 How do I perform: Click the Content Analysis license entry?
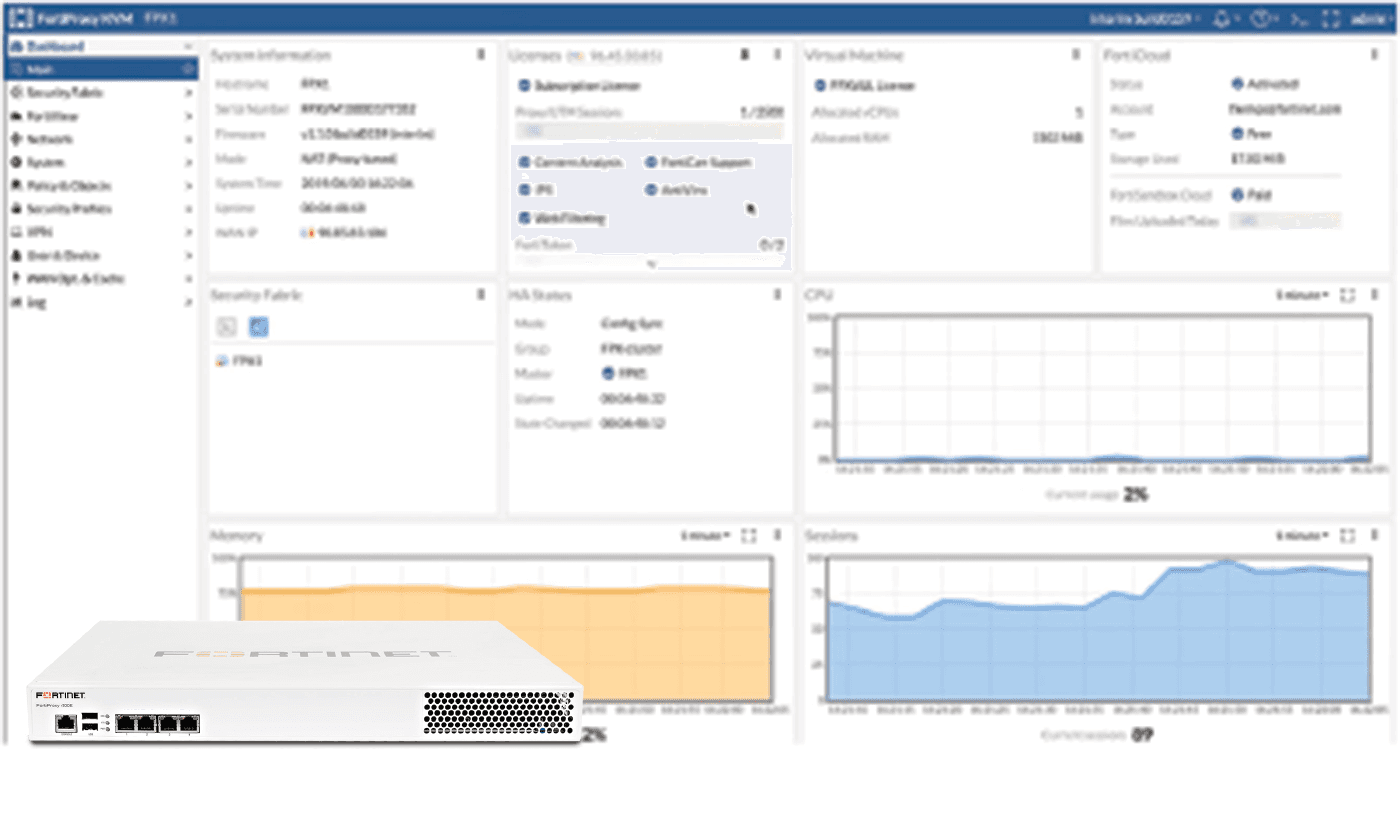pyautogui.click(x=572, y=162)
